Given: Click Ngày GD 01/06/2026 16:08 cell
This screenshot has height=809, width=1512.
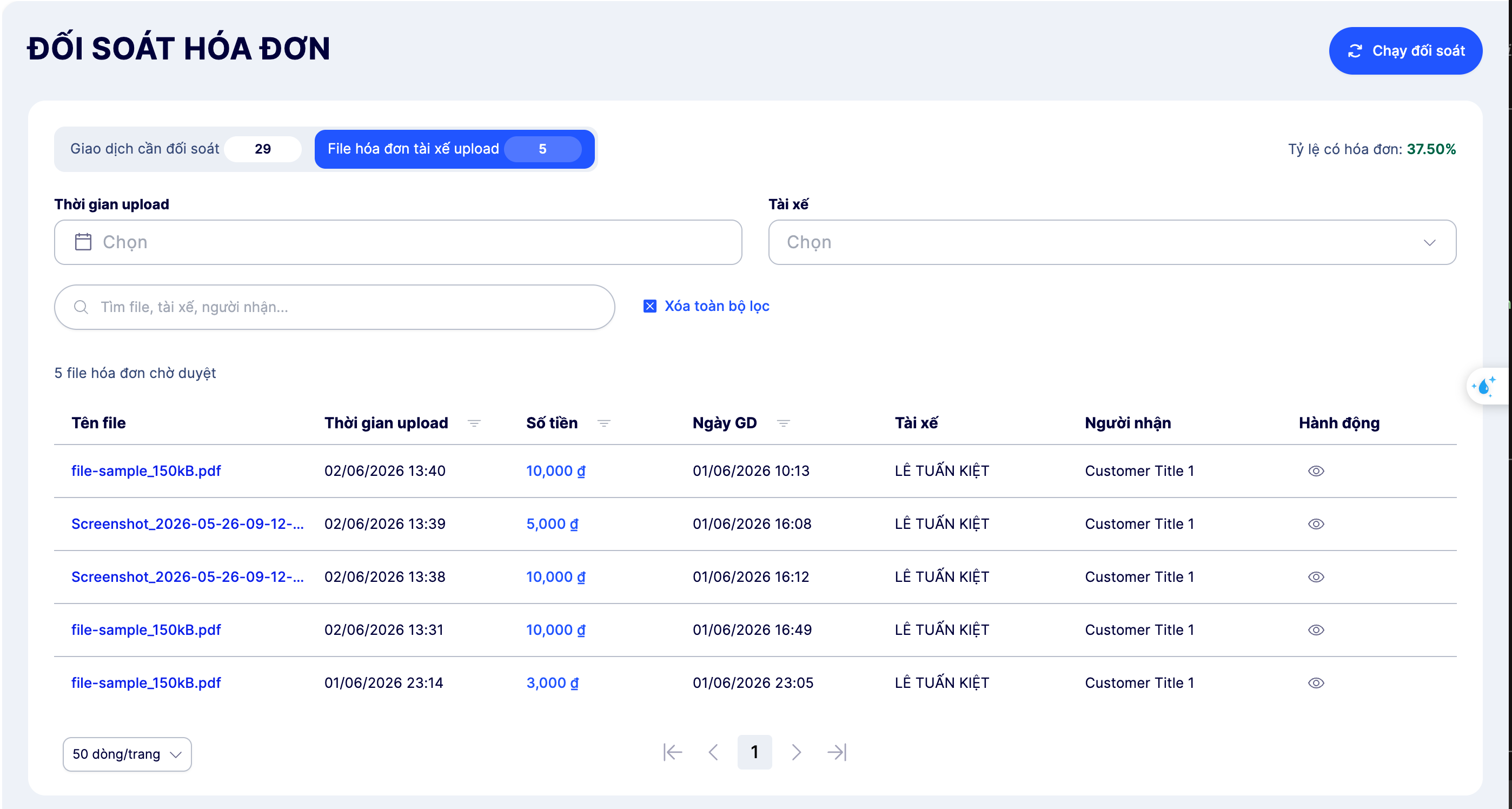Looking at the screenshot, I should click(x=752, y=523).
